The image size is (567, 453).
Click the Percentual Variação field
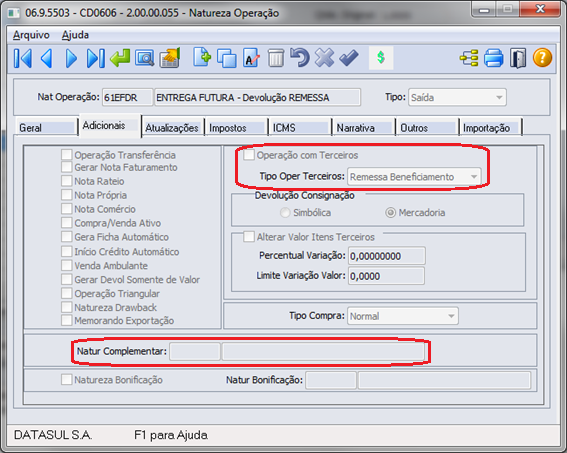click(386, 256)
